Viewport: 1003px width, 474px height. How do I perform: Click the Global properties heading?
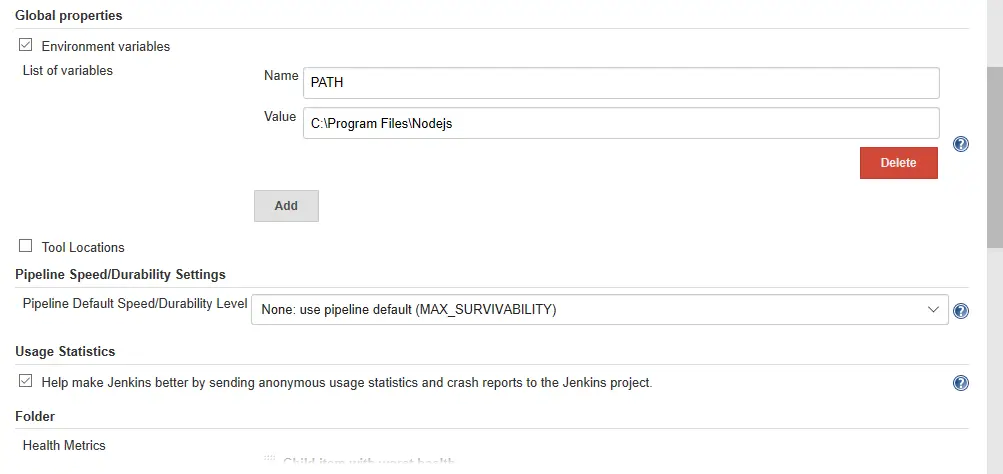point(68,15)
